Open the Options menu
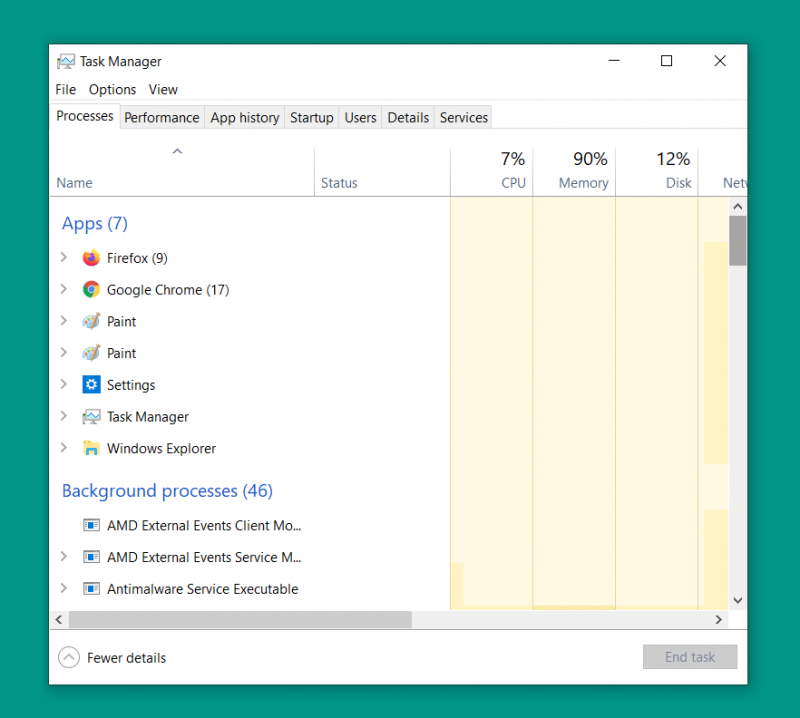 (x=112, y=89)
